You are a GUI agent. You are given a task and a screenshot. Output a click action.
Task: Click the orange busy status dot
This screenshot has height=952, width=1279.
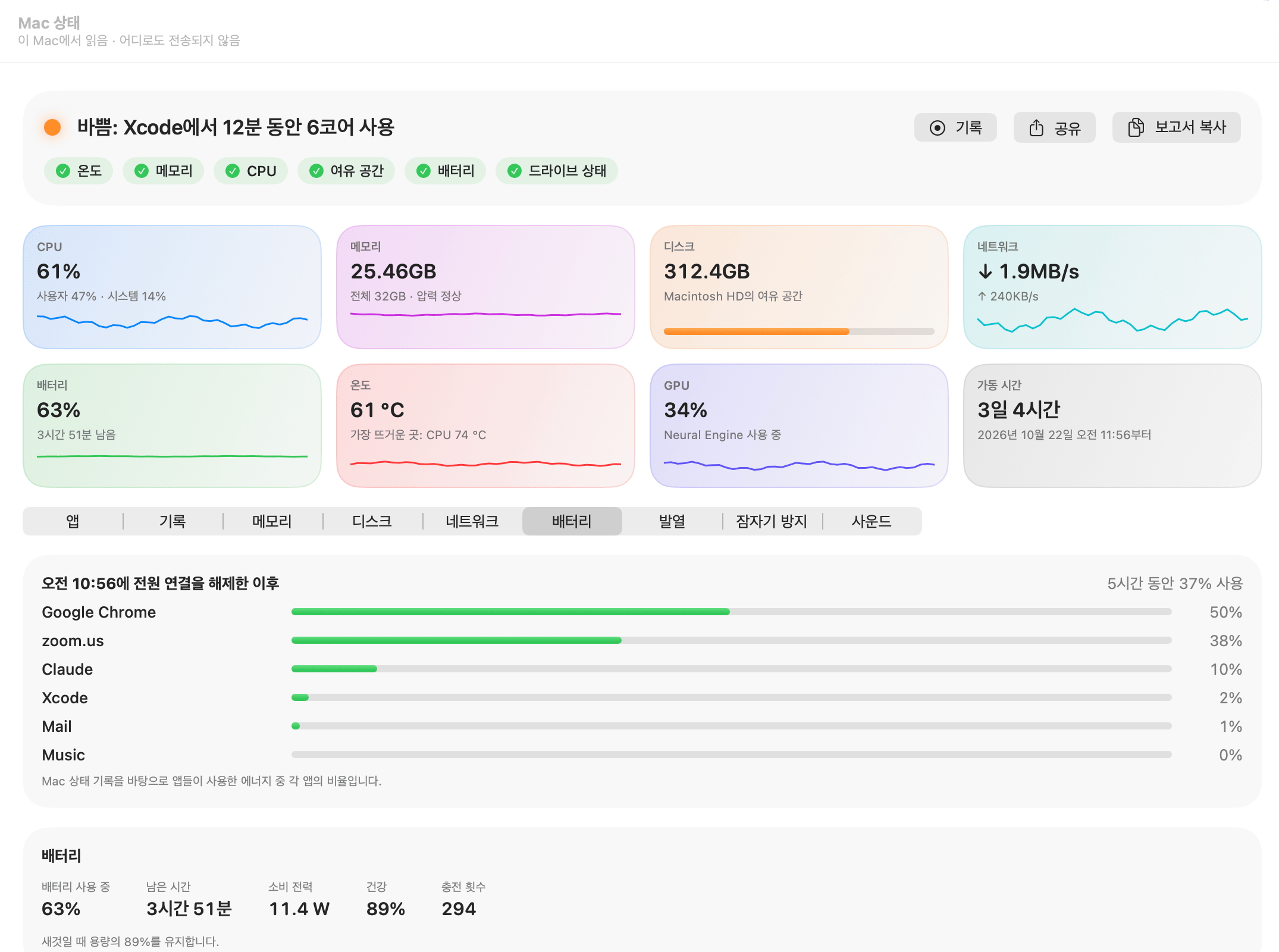52,127
